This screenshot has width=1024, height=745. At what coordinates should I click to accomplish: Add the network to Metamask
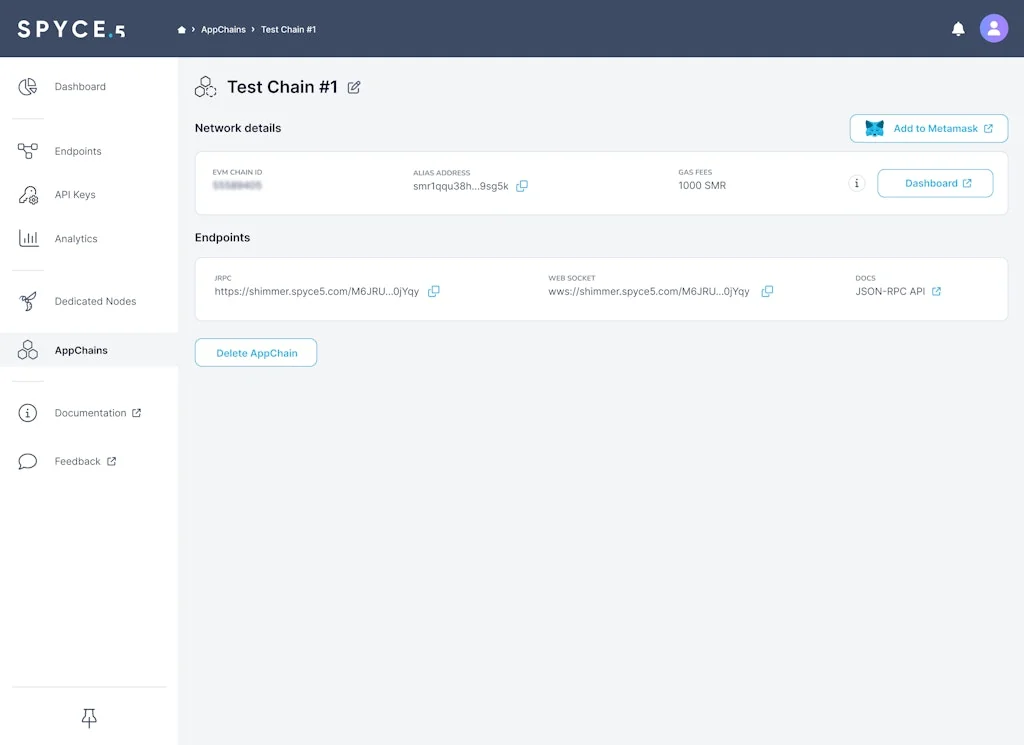(x=928, y=128)
